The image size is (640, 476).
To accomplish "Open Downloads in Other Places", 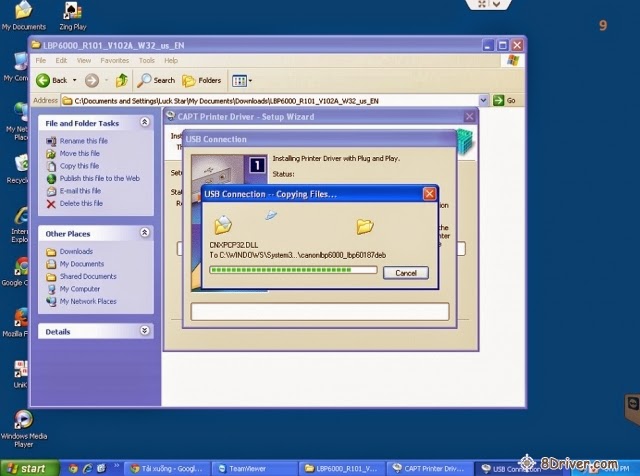I will click(x=76, y=251).
